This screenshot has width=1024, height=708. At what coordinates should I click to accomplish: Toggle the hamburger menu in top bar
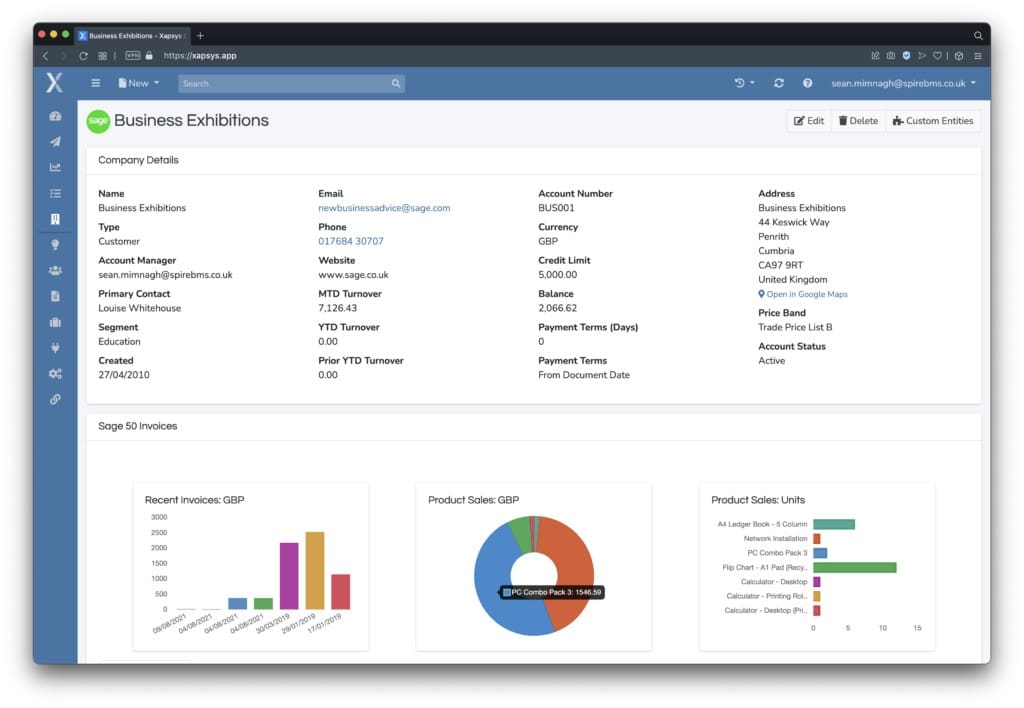[x=95, y=83]
